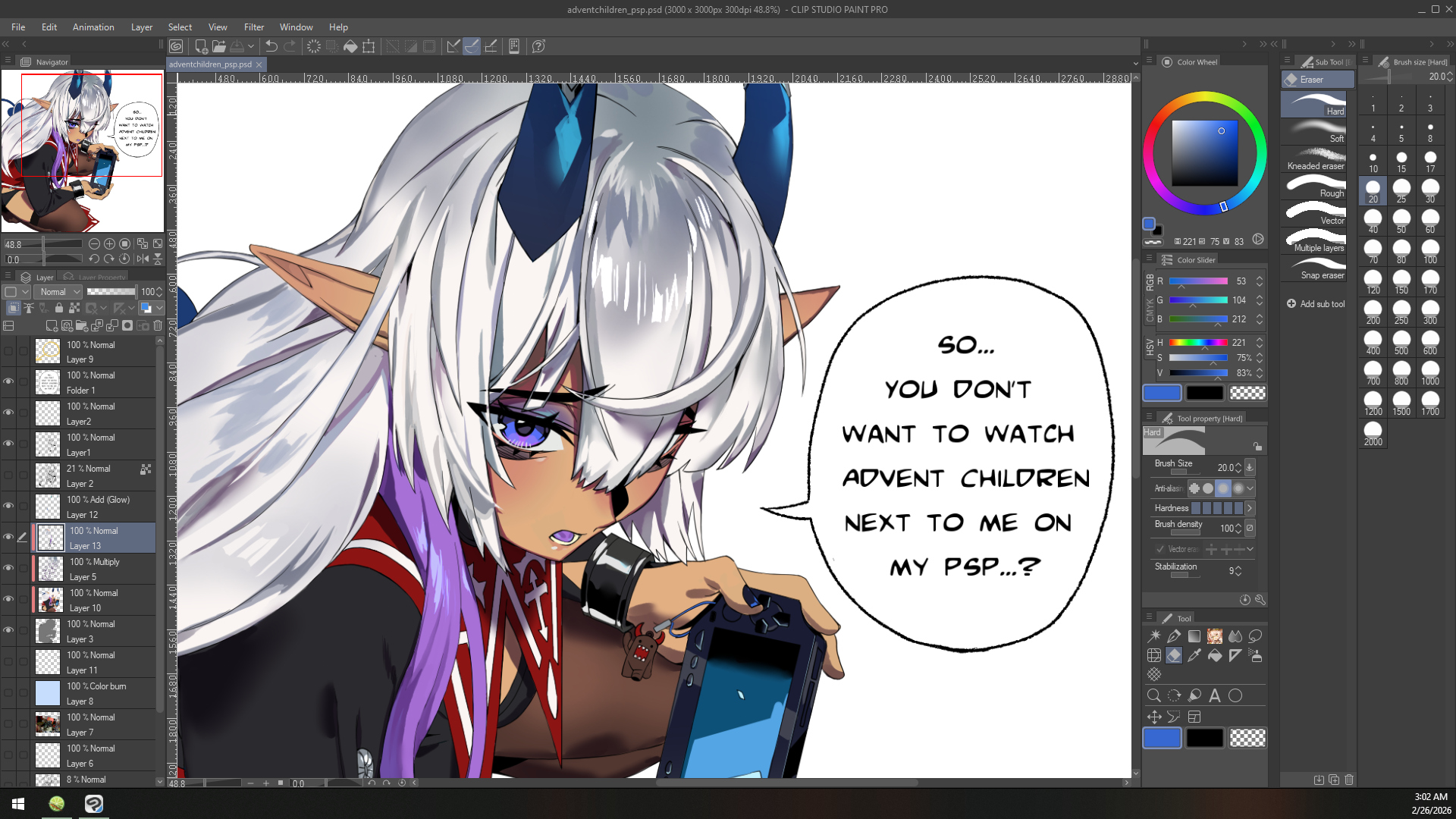Select the Zoom magnifier tool
This screenshot has height=819, width=1456.
(1154, 695)
